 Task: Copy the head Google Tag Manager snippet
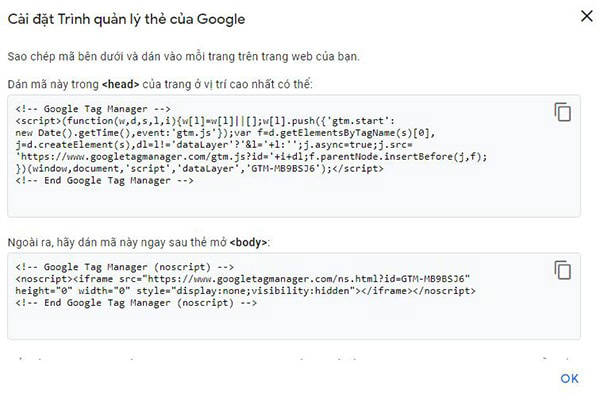tap(562, 112)
